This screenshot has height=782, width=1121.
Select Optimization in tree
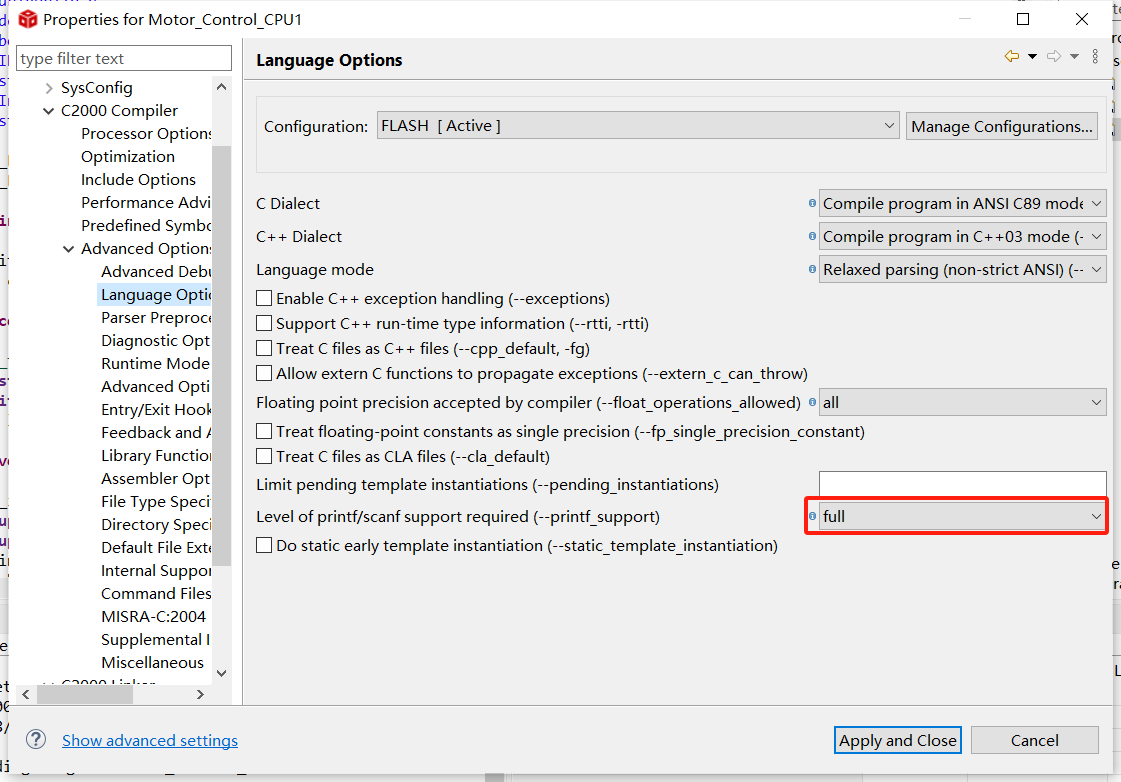(x=128, y=157)
